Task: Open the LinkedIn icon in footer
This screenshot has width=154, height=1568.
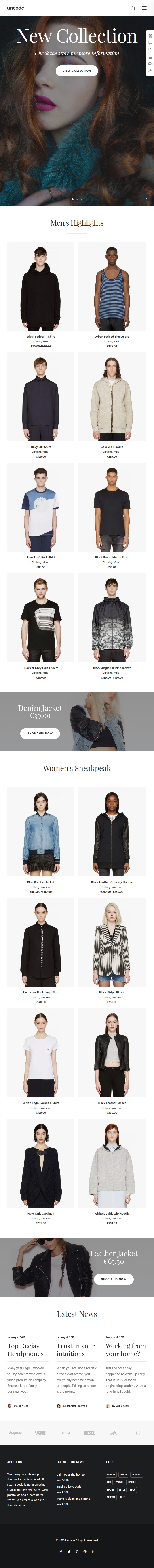Action: (x=93, y=1551)
